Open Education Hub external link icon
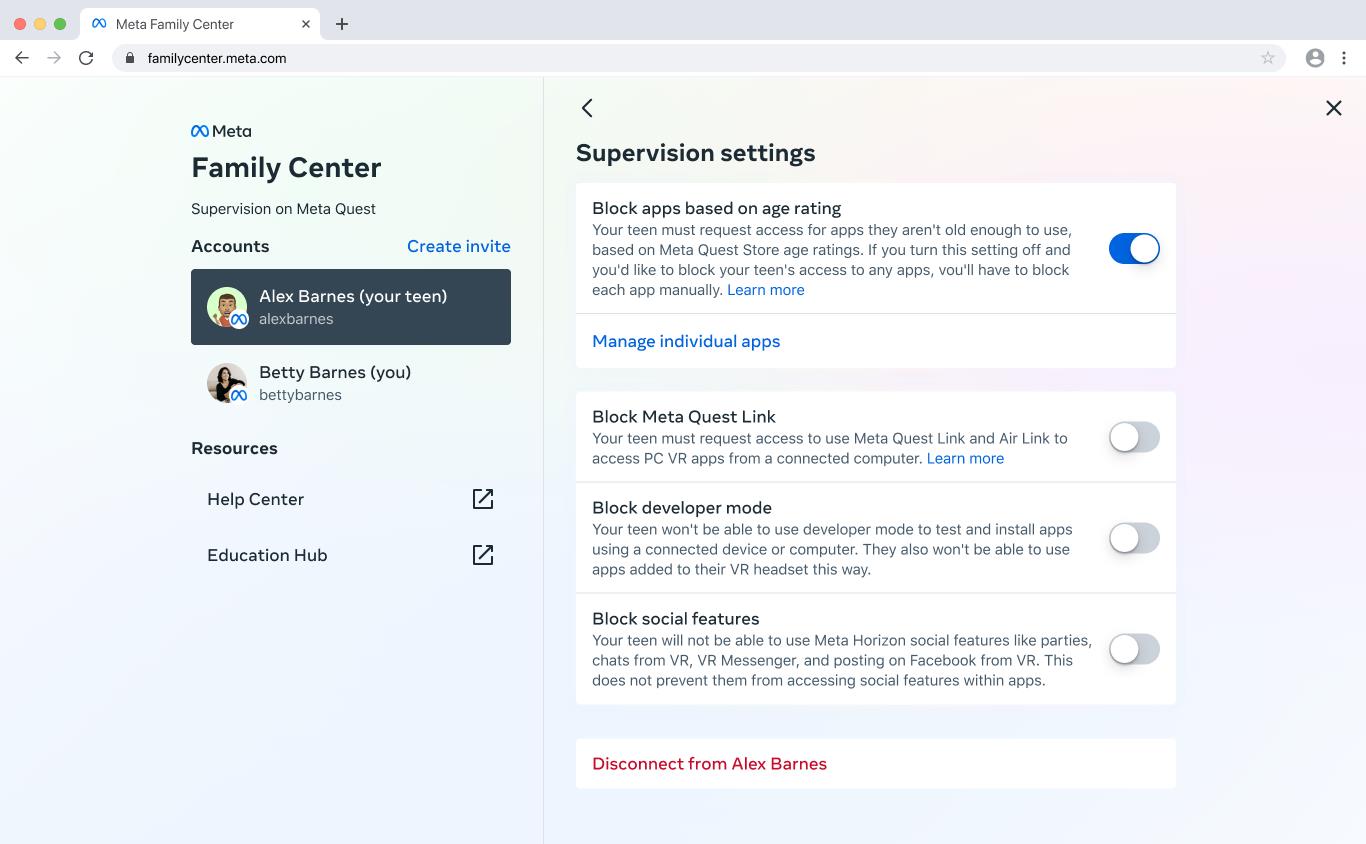Image resolution: width=1366 pixels, height=844 pixels. click(x=483, y=555)
